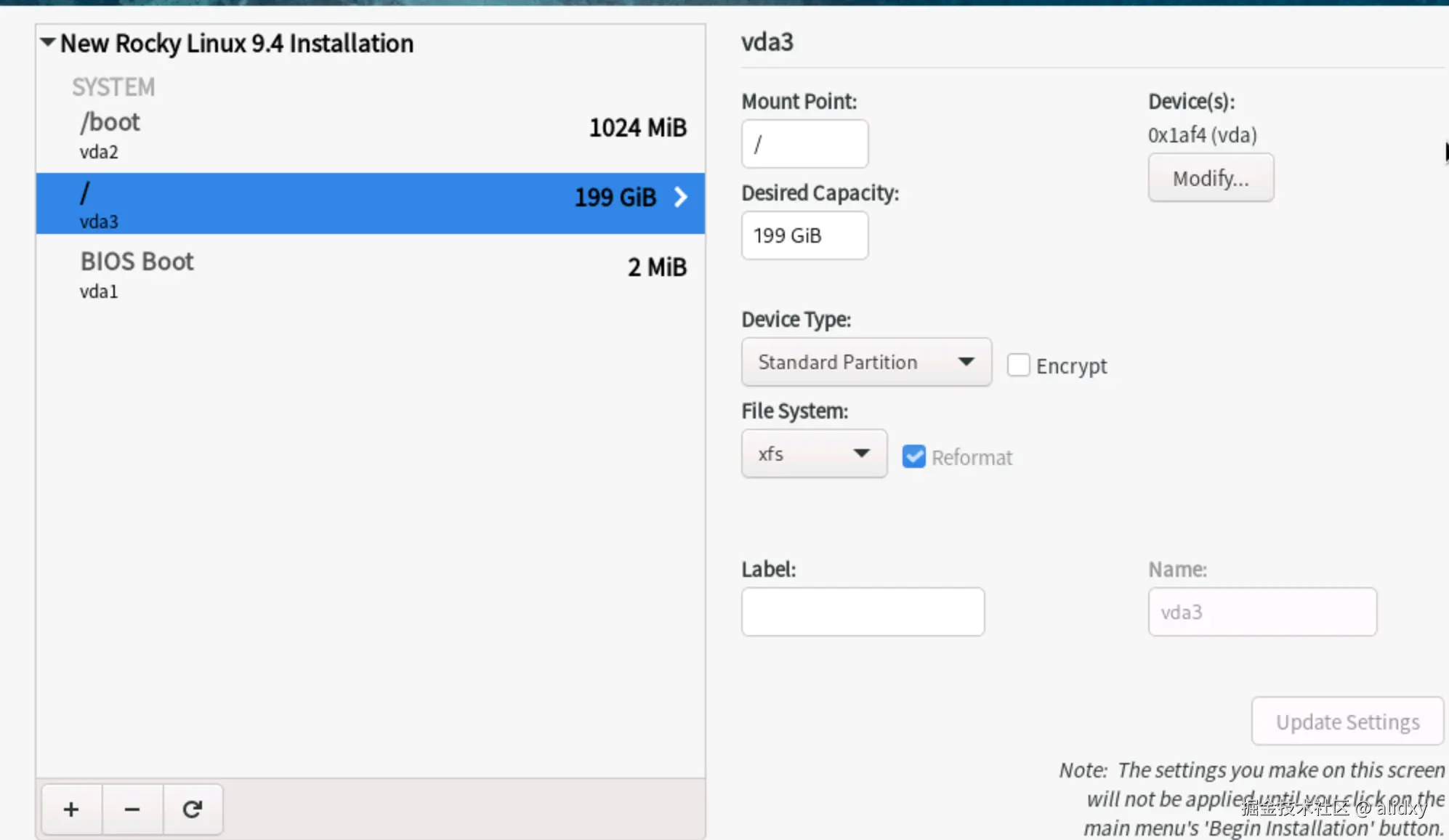
Task: Uncheck the Reformat checkbox
Action: pyautogui.click(x=913, y=456)
